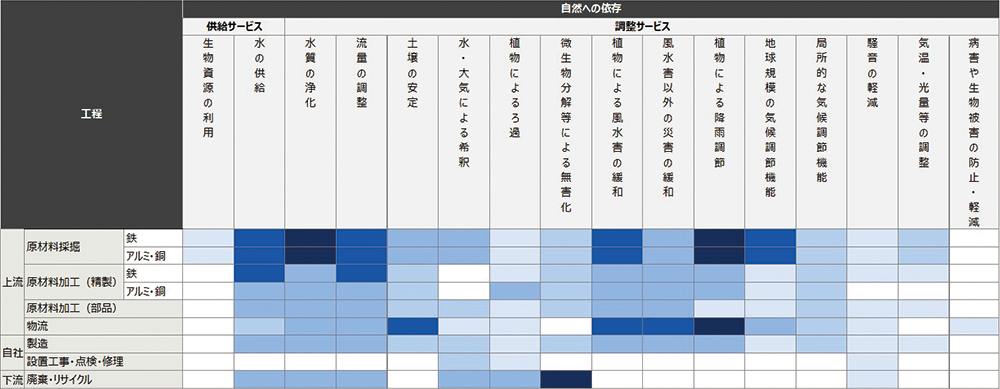Click the 上流 row group label
This screenshot has height=389, width=1000.
click(x=11, y=282)
